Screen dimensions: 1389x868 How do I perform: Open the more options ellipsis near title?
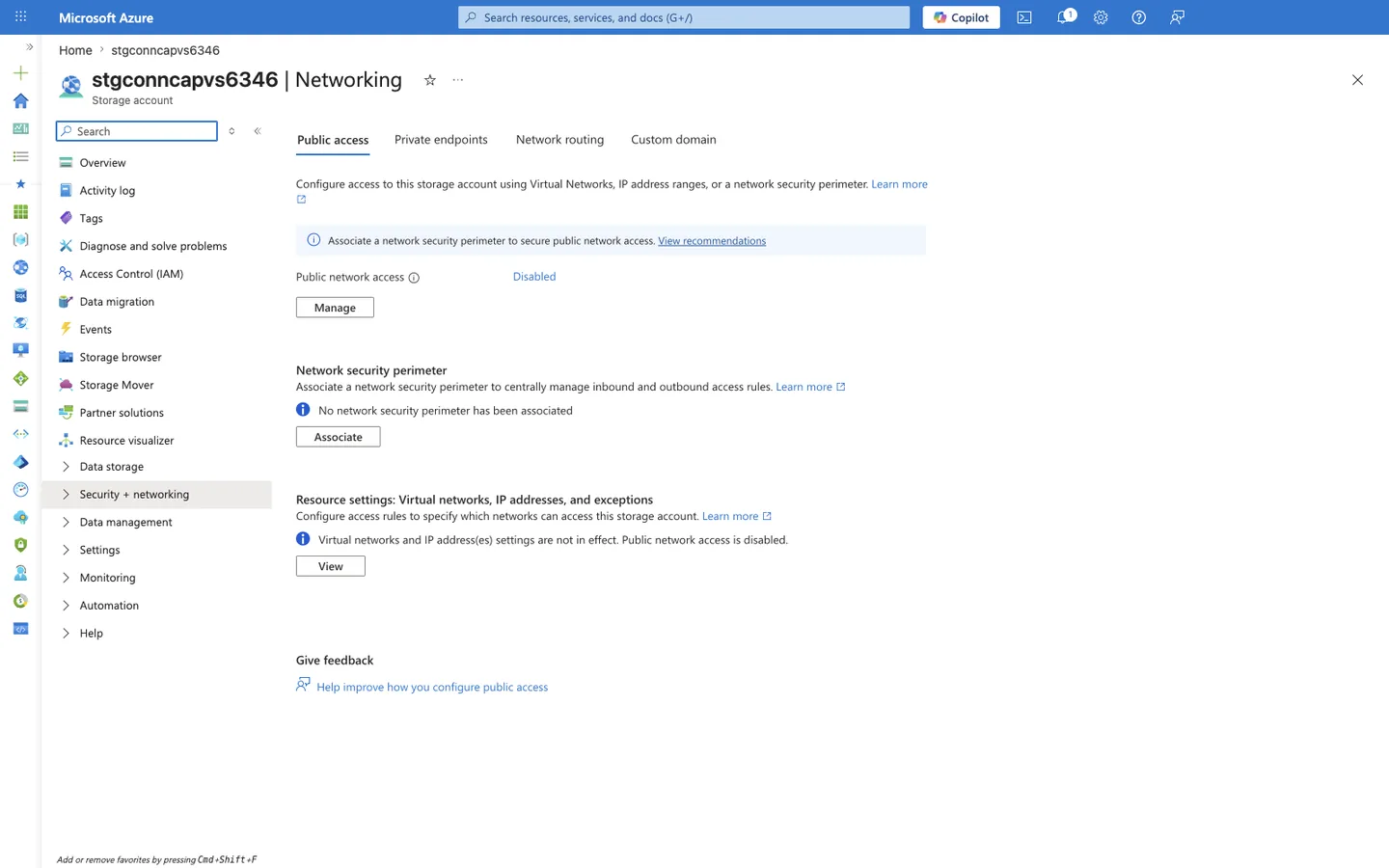(458, 80)
